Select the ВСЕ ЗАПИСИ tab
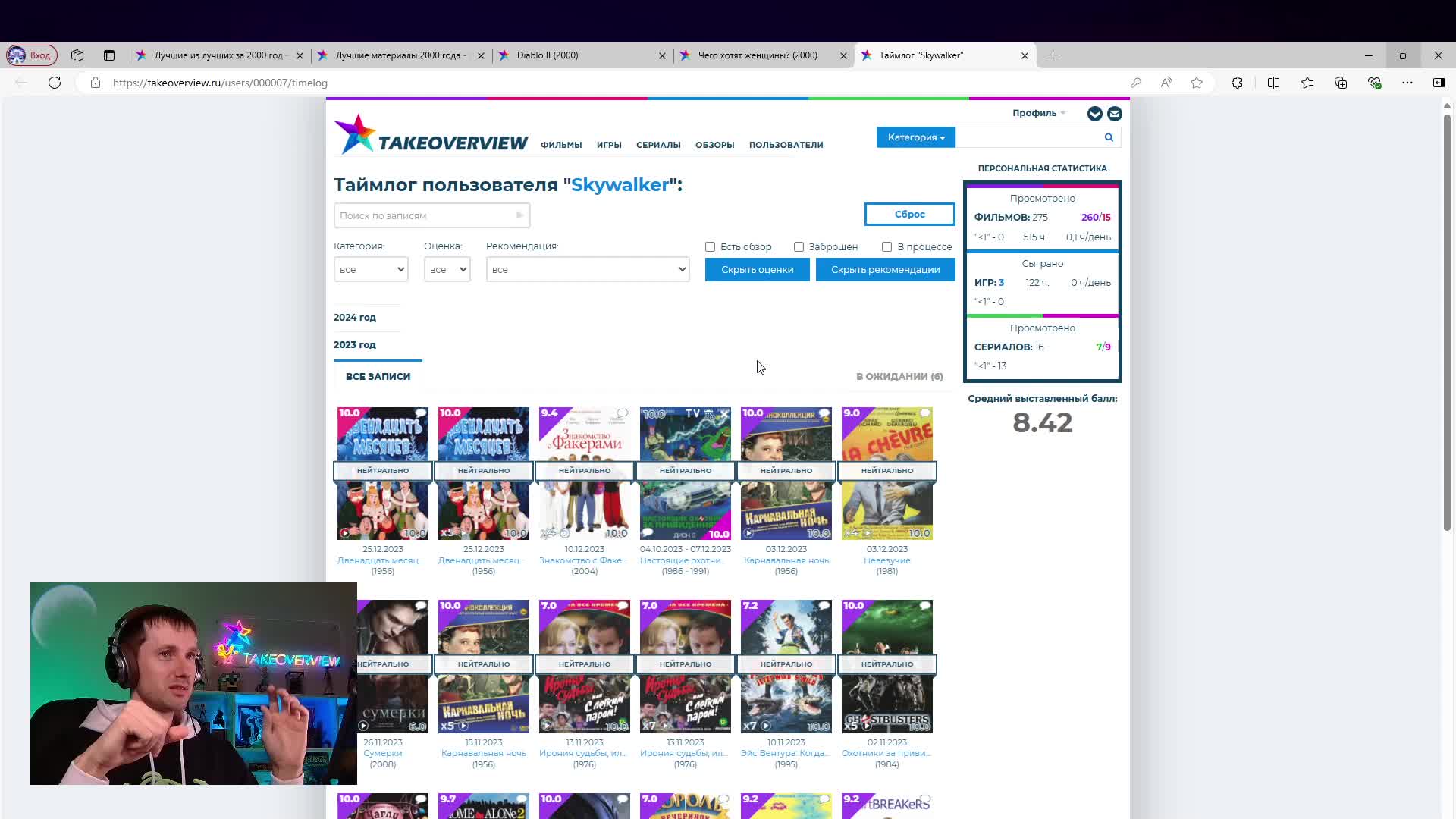 [378, 377]
